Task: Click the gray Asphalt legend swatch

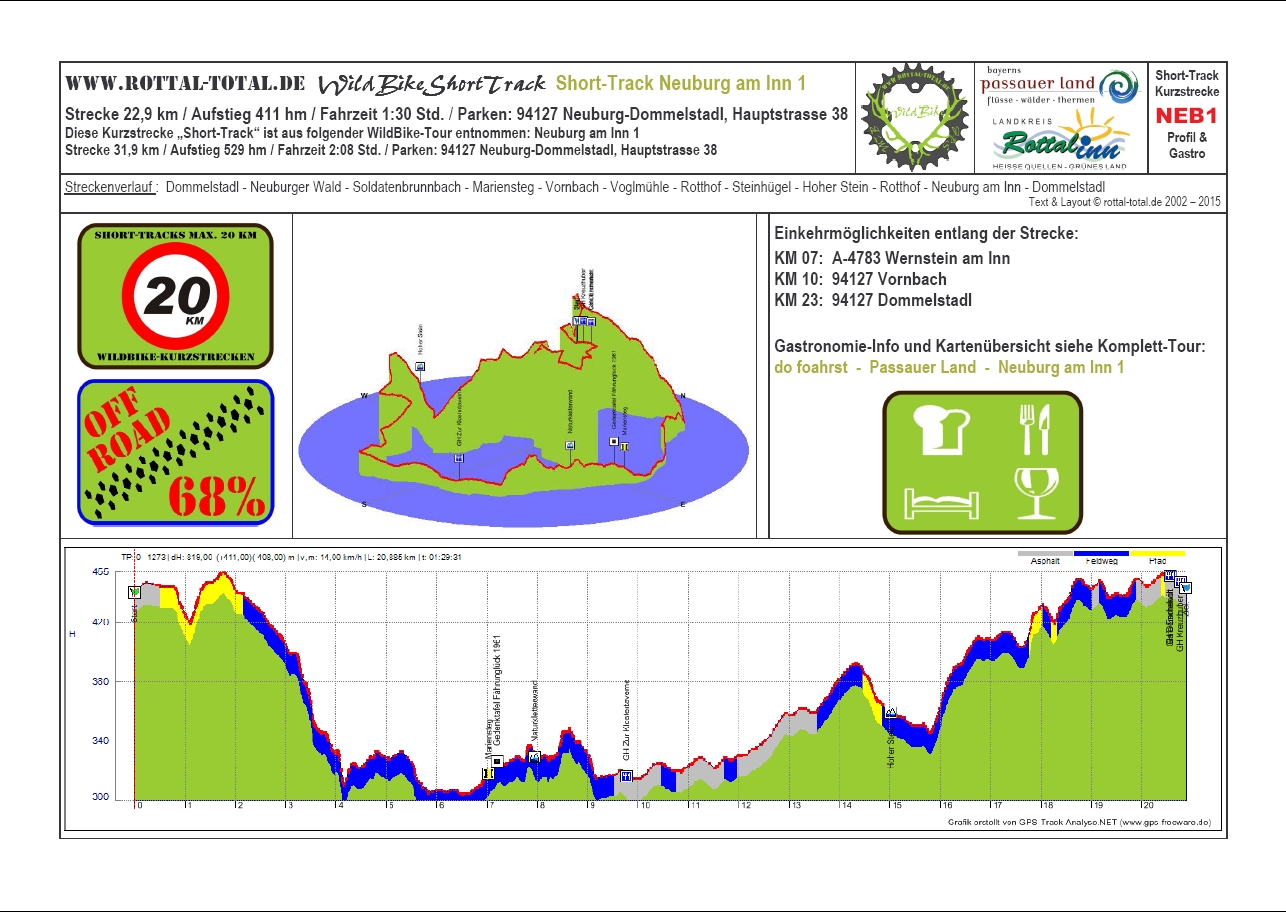Action: coord(1045,553)
